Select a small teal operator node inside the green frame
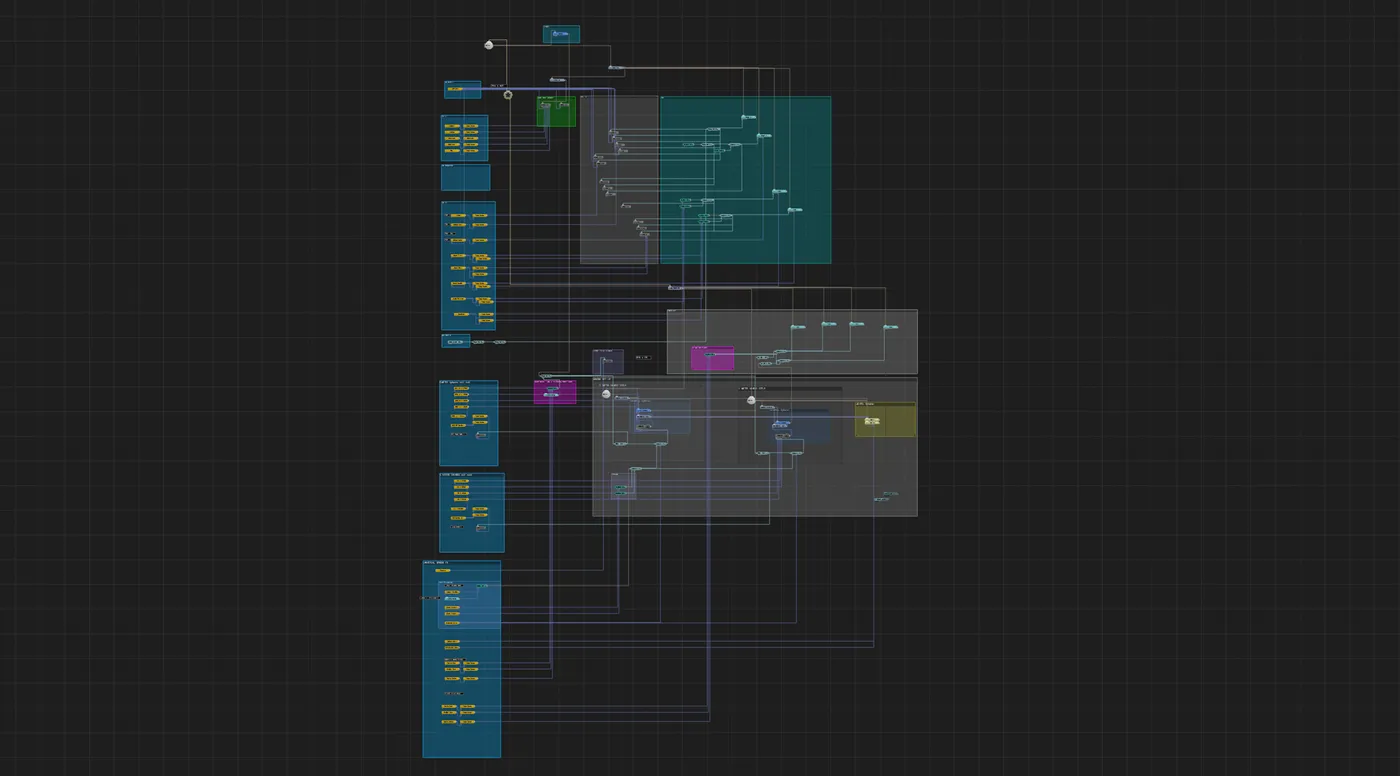The height and width of the screenshot is (776, 1400). pos(546,104)
